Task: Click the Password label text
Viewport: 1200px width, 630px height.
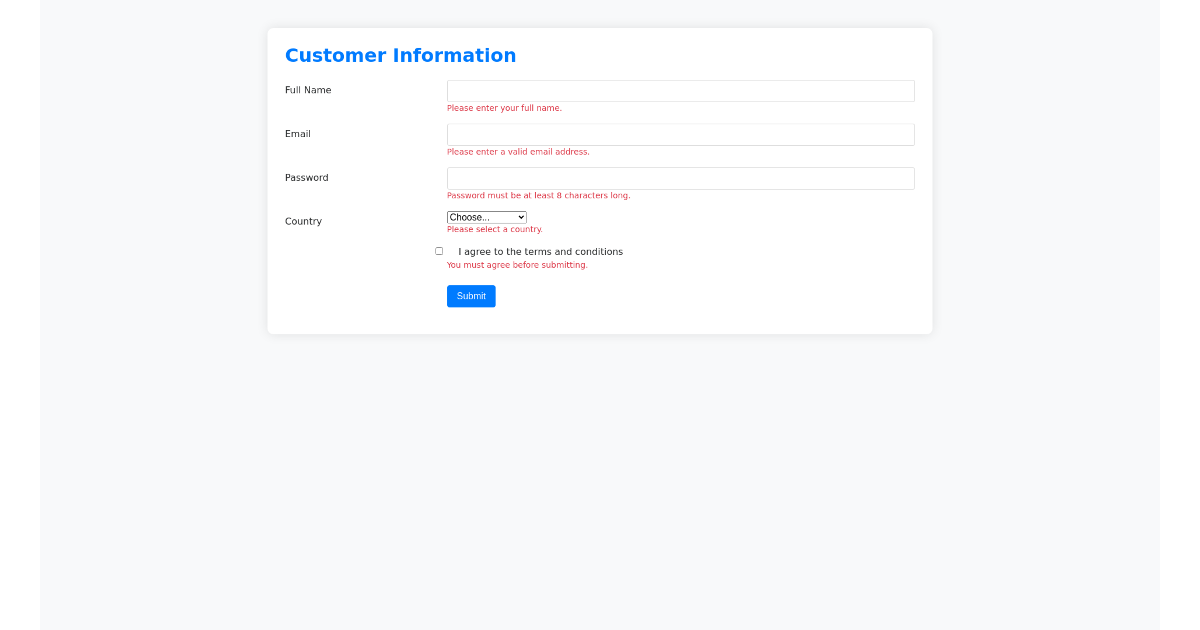Action: [x=306, y=178]
